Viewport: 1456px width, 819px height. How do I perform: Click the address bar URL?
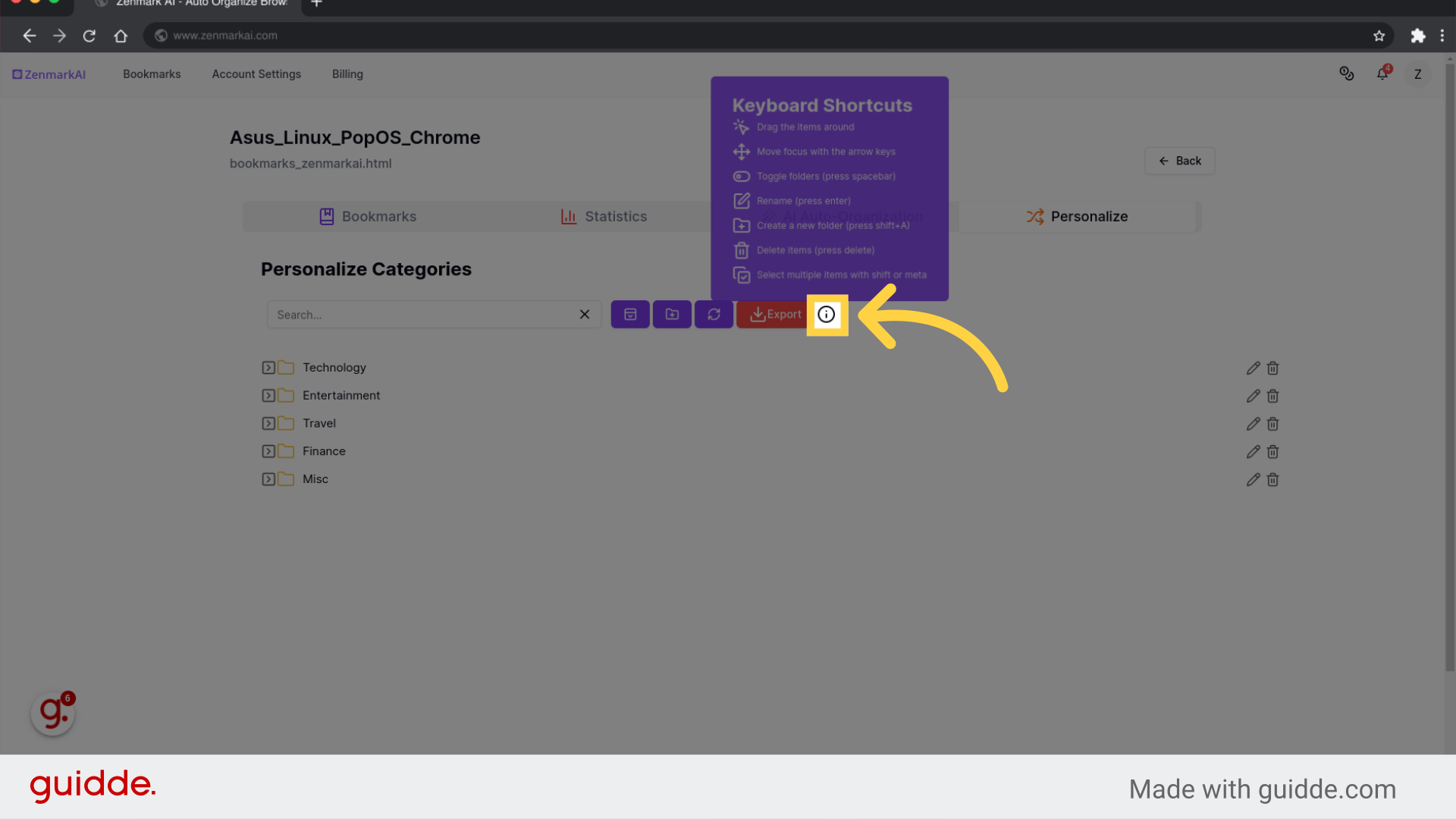coord(225,36)
